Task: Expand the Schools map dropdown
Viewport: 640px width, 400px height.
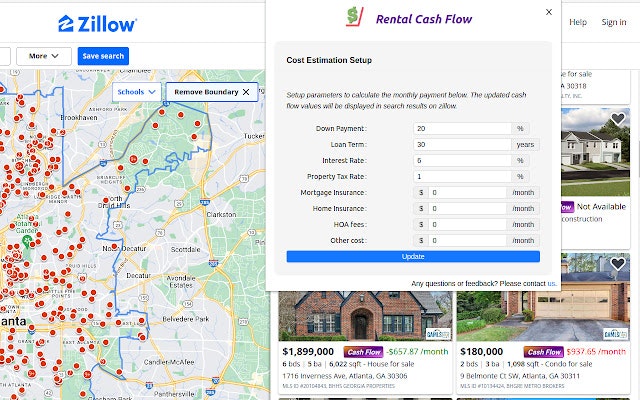Action: (x=137, y=92)
